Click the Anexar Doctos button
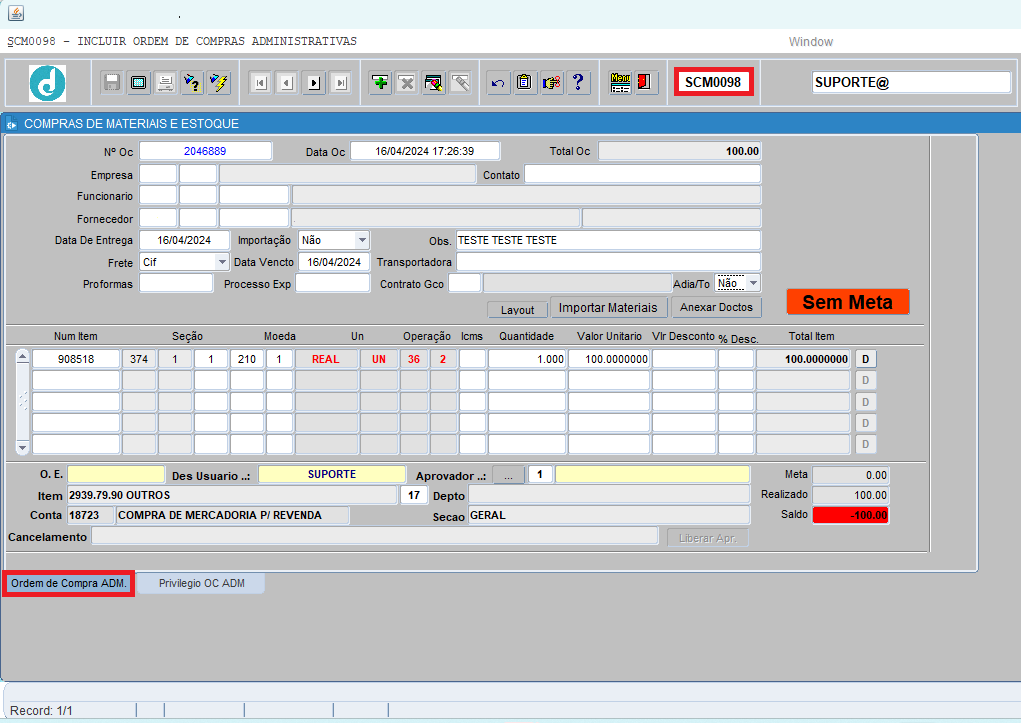This screenshot has height=723, width=1021. click(716, 307)
